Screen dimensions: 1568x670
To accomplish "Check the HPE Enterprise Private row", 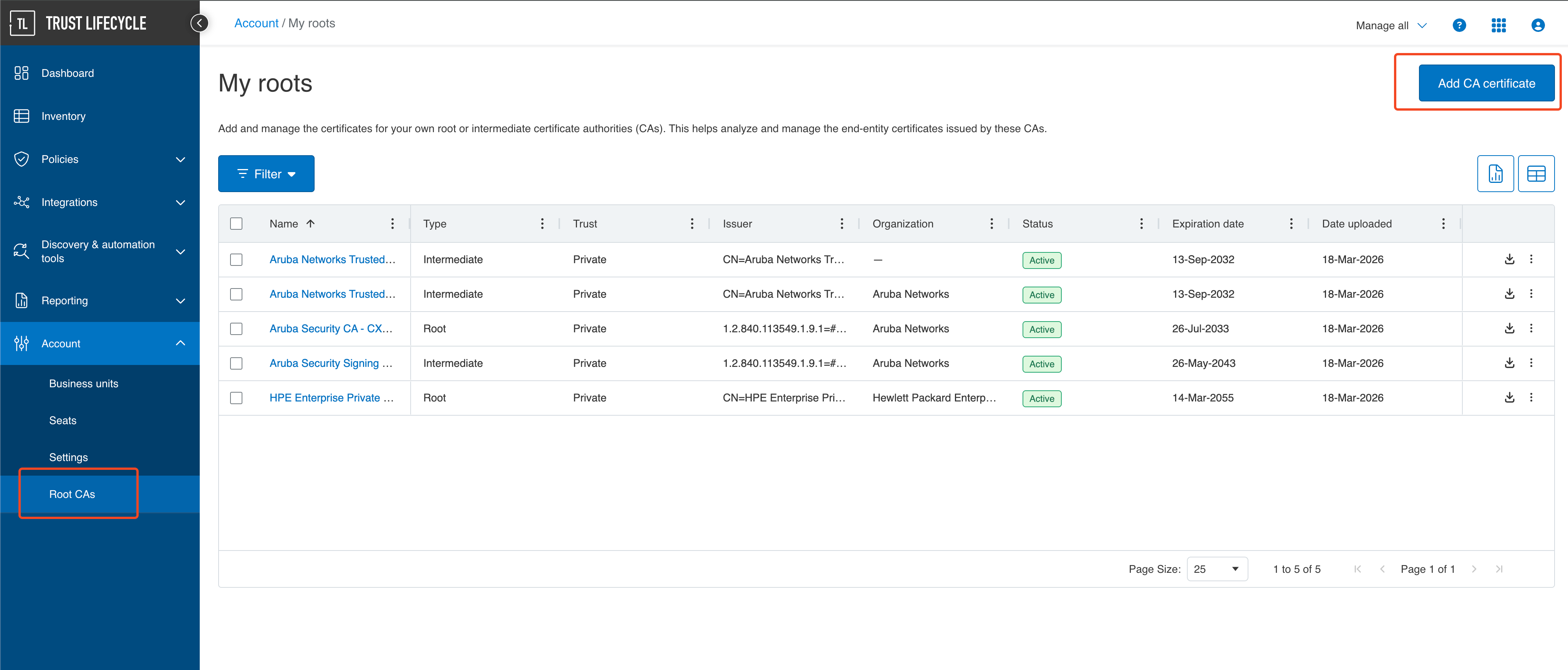I will click(236, 399).
